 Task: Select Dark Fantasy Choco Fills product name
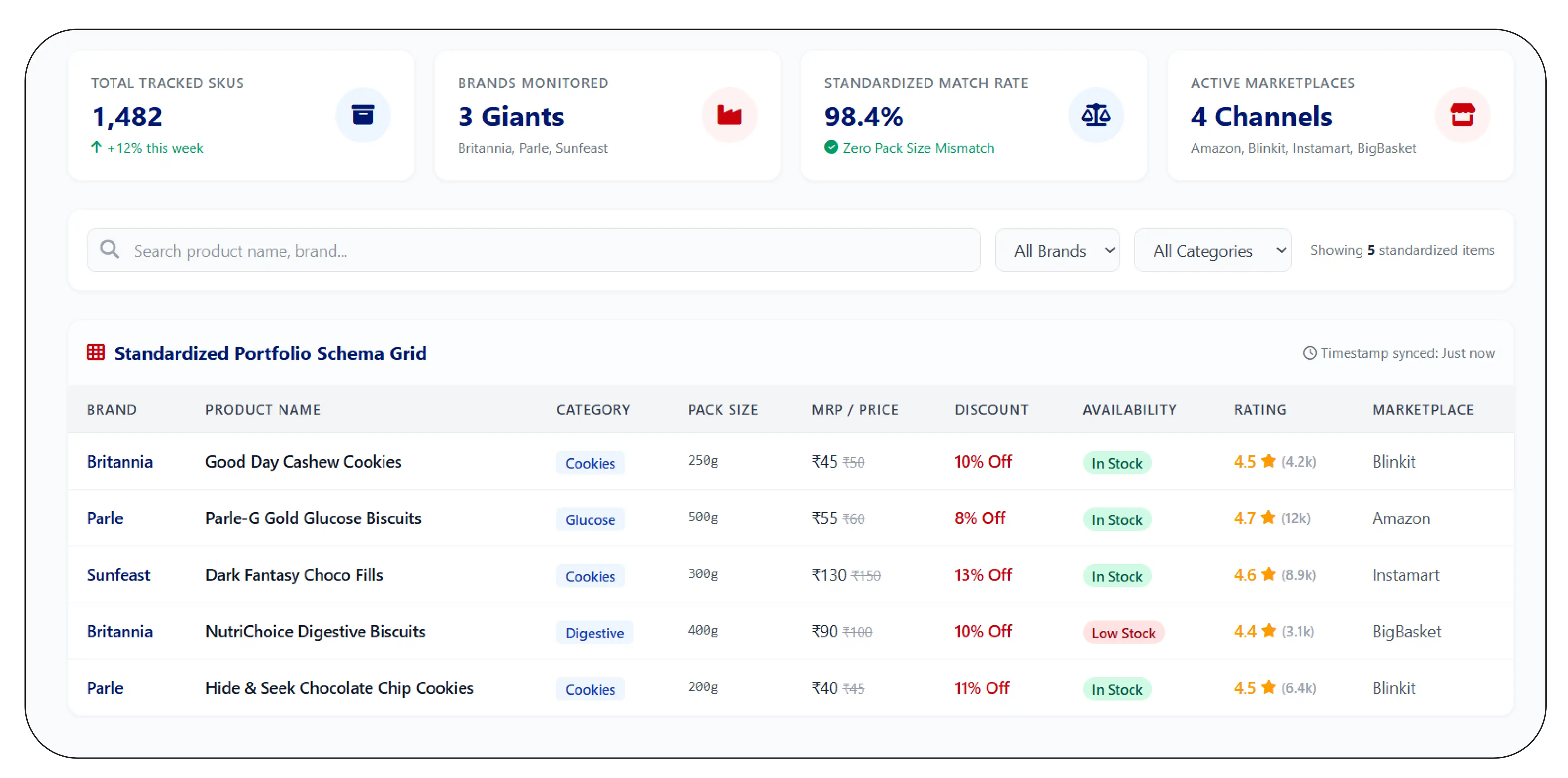[294, 575]
